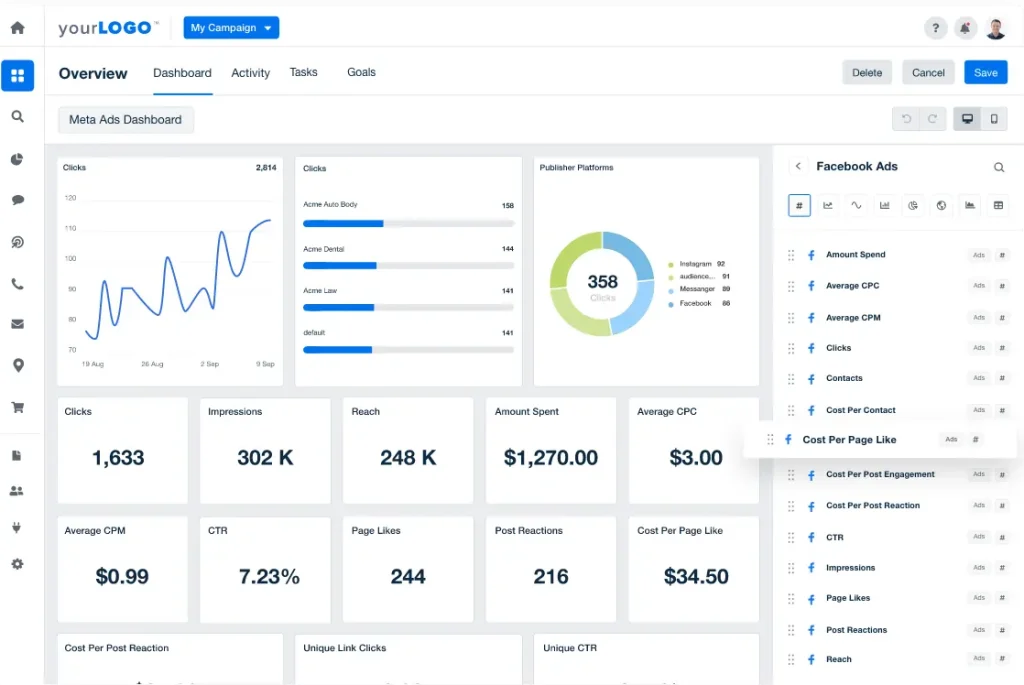Click the Facebook legend color dot
Viewport: 1024px width, 685px height.
tap(671, 304)
